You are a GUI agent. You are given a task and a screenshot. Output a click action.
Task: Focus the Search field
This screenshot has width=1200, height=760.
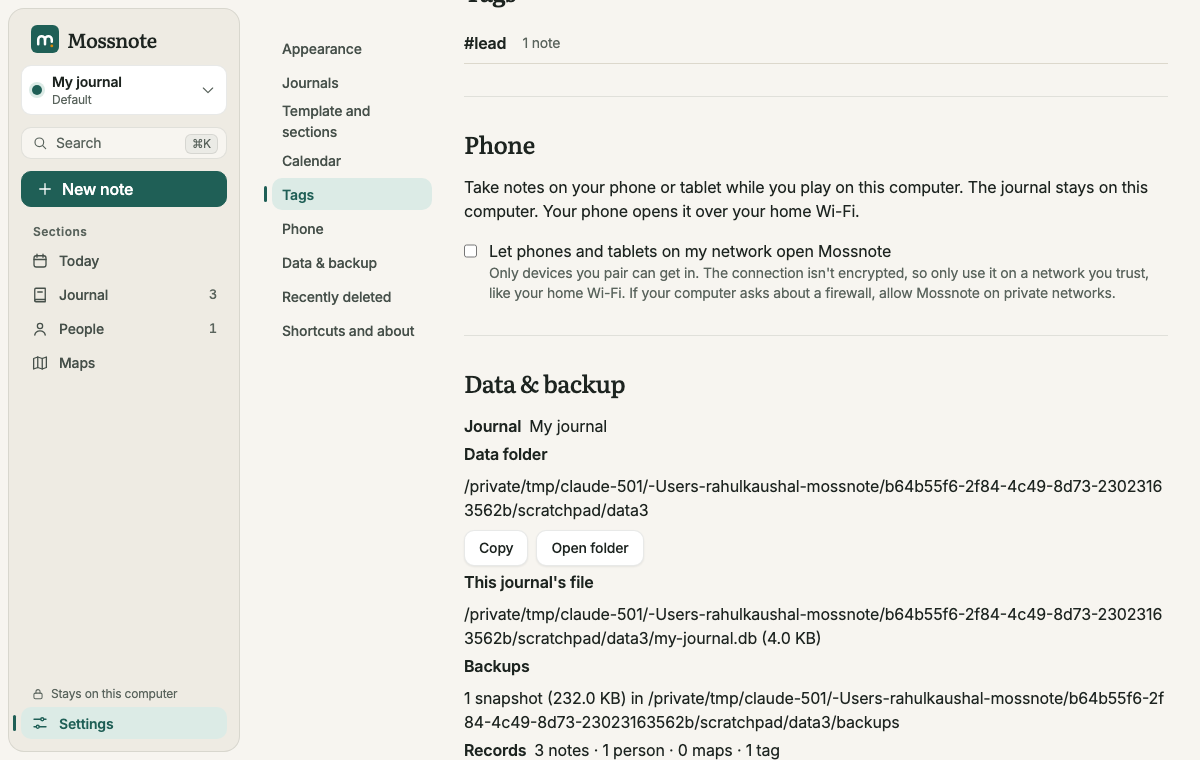click(x=124, y=143)
